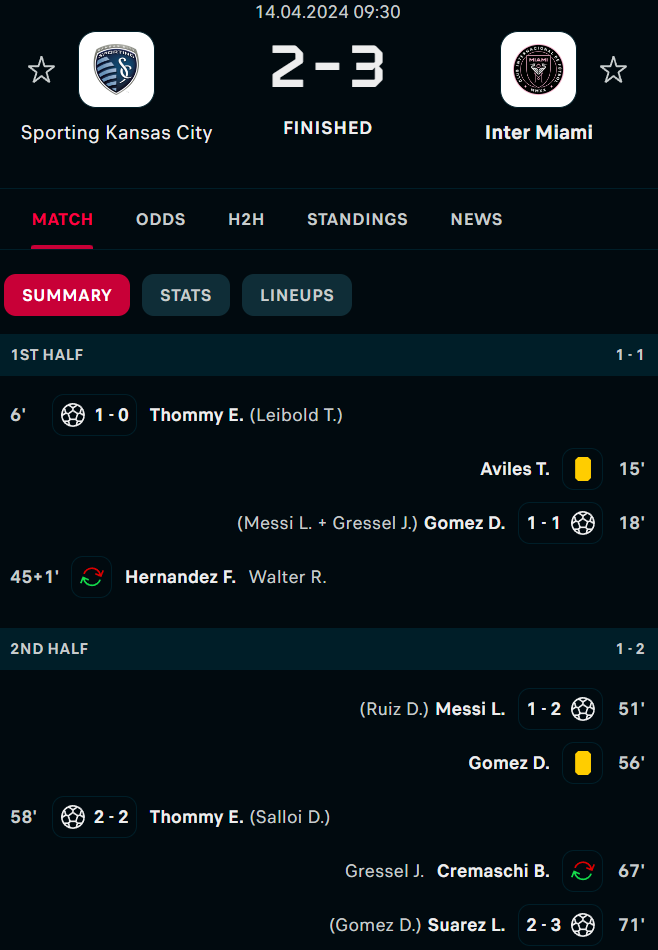Go to the STANDINGS tab
Screen dimensions: 658x950
(357, 219)
